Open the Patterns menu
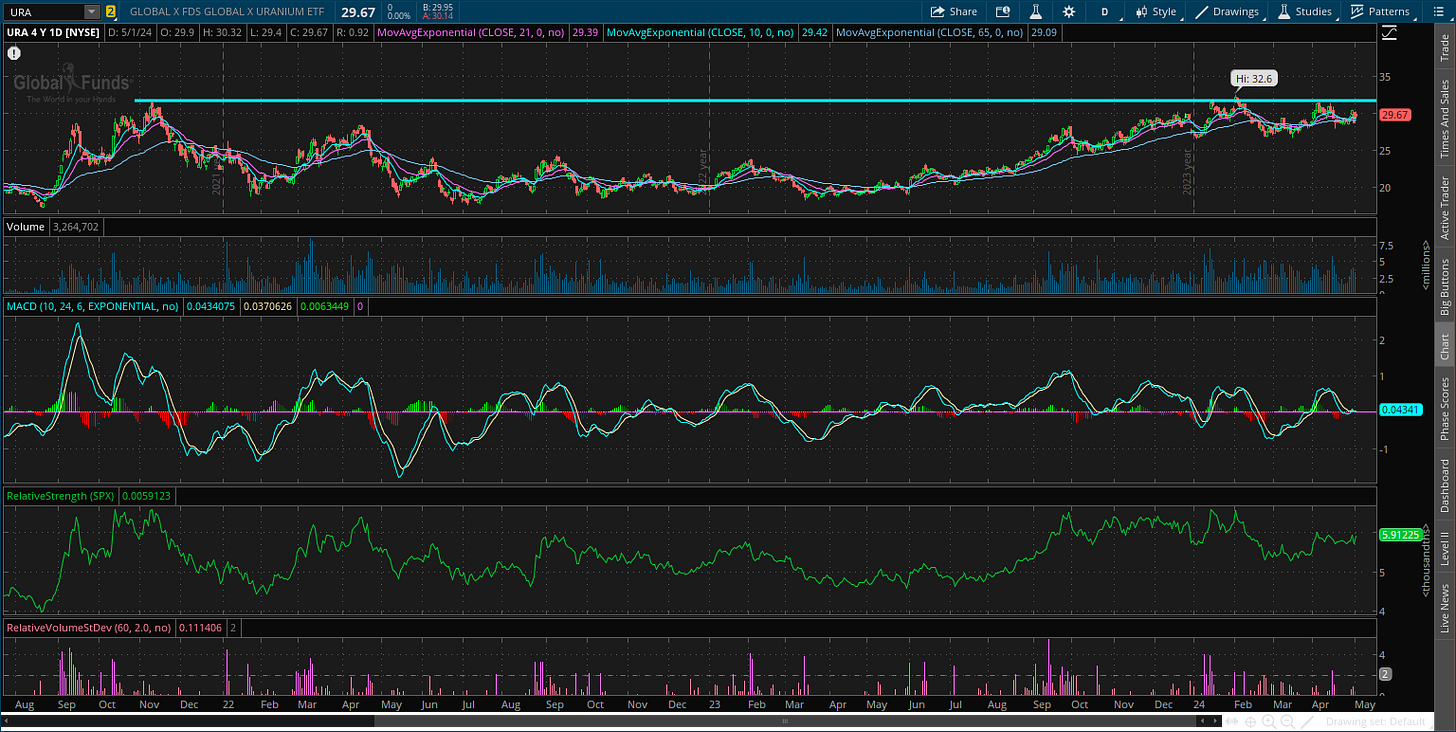The width and height of the screenshot is (1456, 732). [1380, 12]
